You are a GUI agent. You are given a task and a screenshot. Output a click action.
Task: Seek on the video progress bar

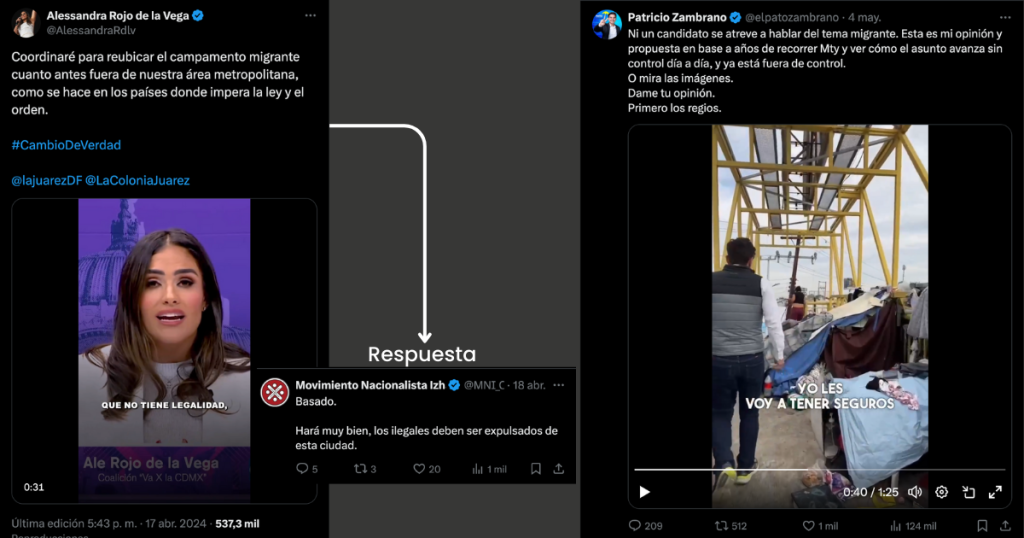point(820,470)
